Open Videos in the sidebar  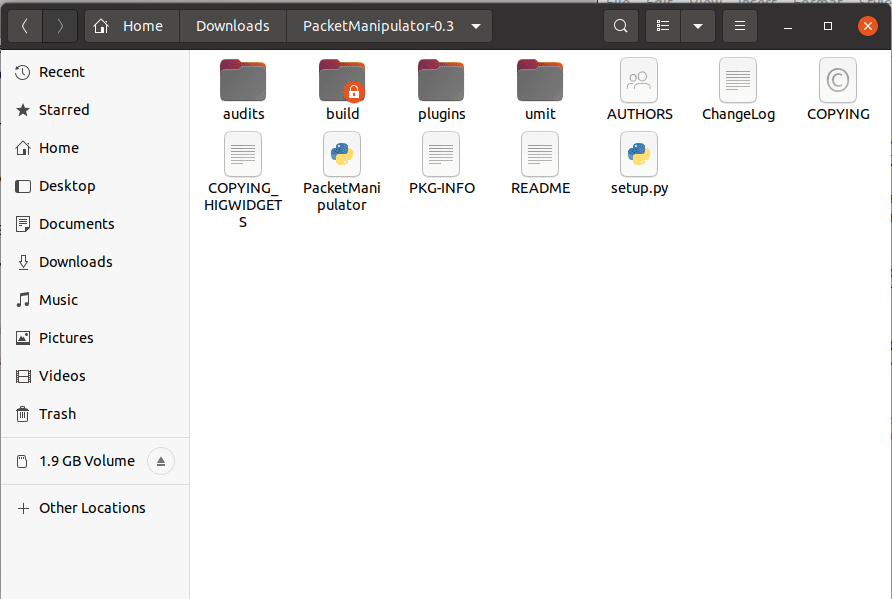click(x=95, y=376)
